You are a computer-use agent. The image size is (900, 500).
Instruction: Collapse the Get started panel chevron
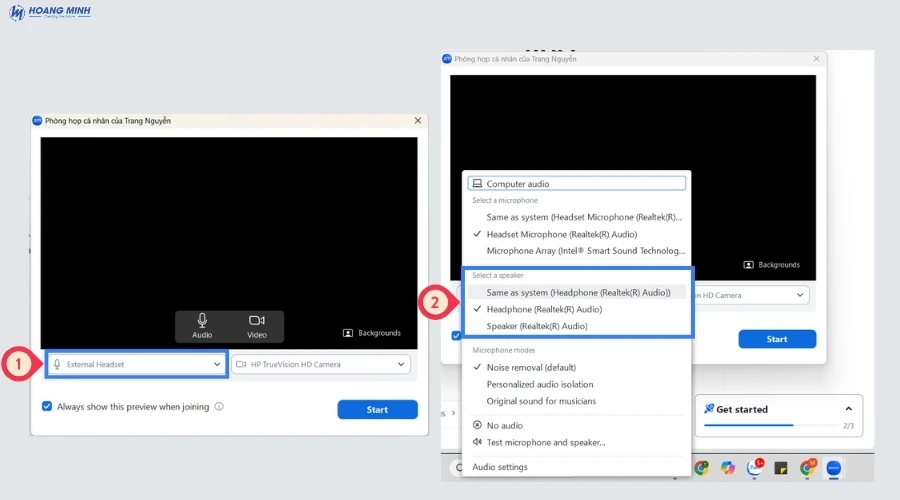pos(849,409)
